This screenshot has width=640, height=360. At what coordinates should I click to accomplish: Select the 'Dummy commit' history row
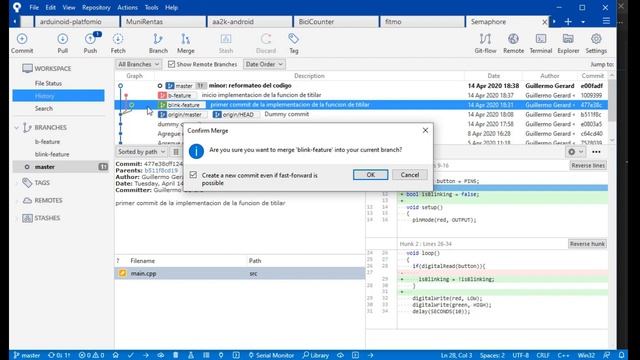(361, 114)
